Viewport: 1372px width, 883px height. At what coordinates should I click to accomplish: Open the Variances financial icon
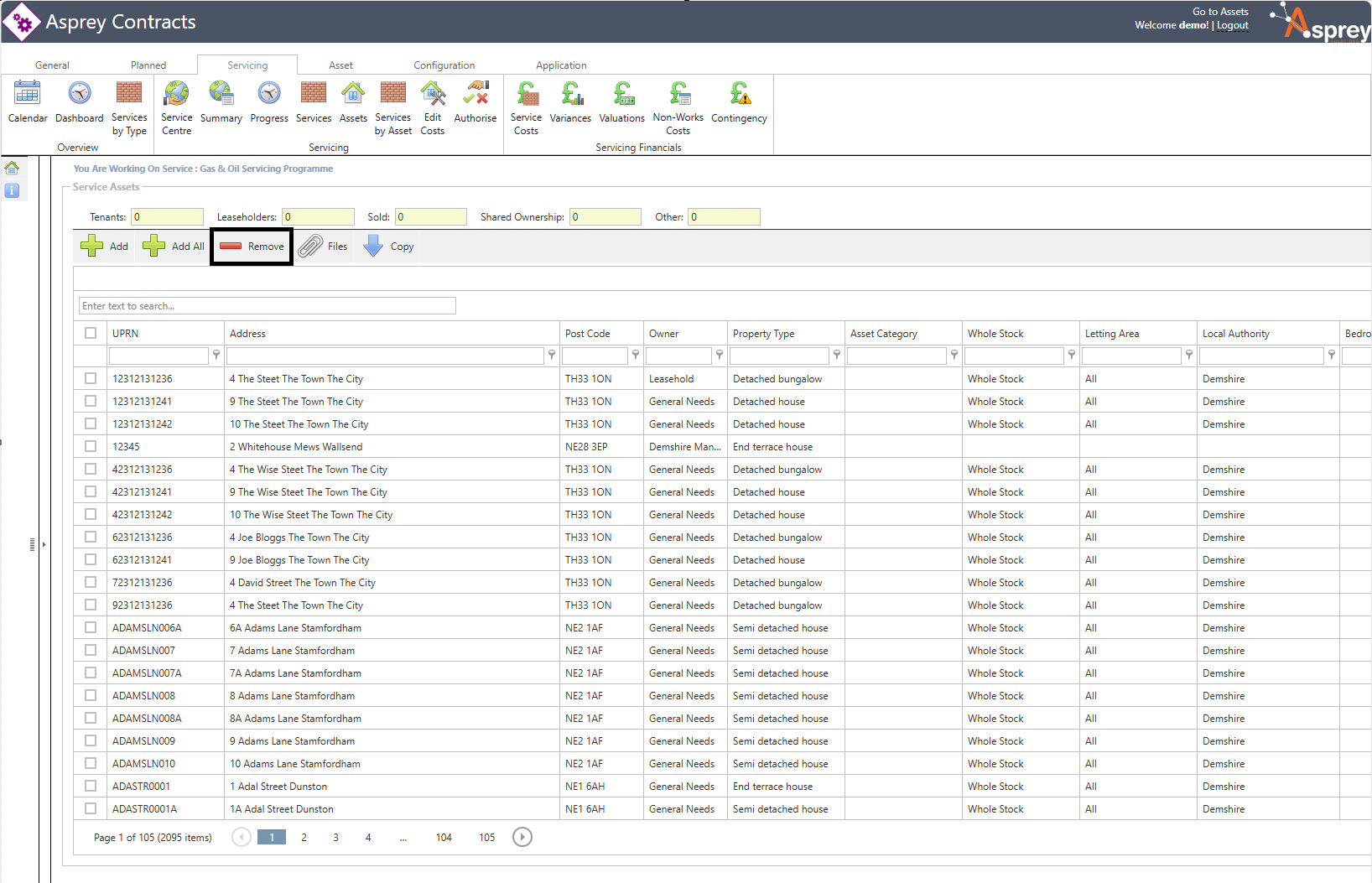point(570,94)
